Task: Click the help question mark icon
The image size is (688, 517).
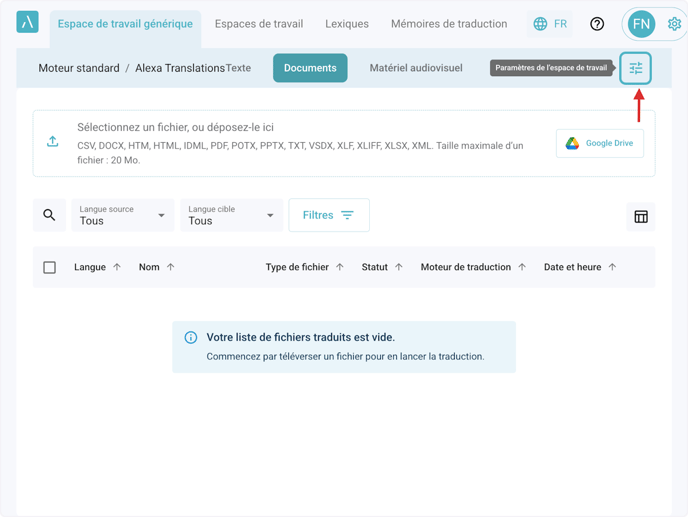Action: click(597, 24)
